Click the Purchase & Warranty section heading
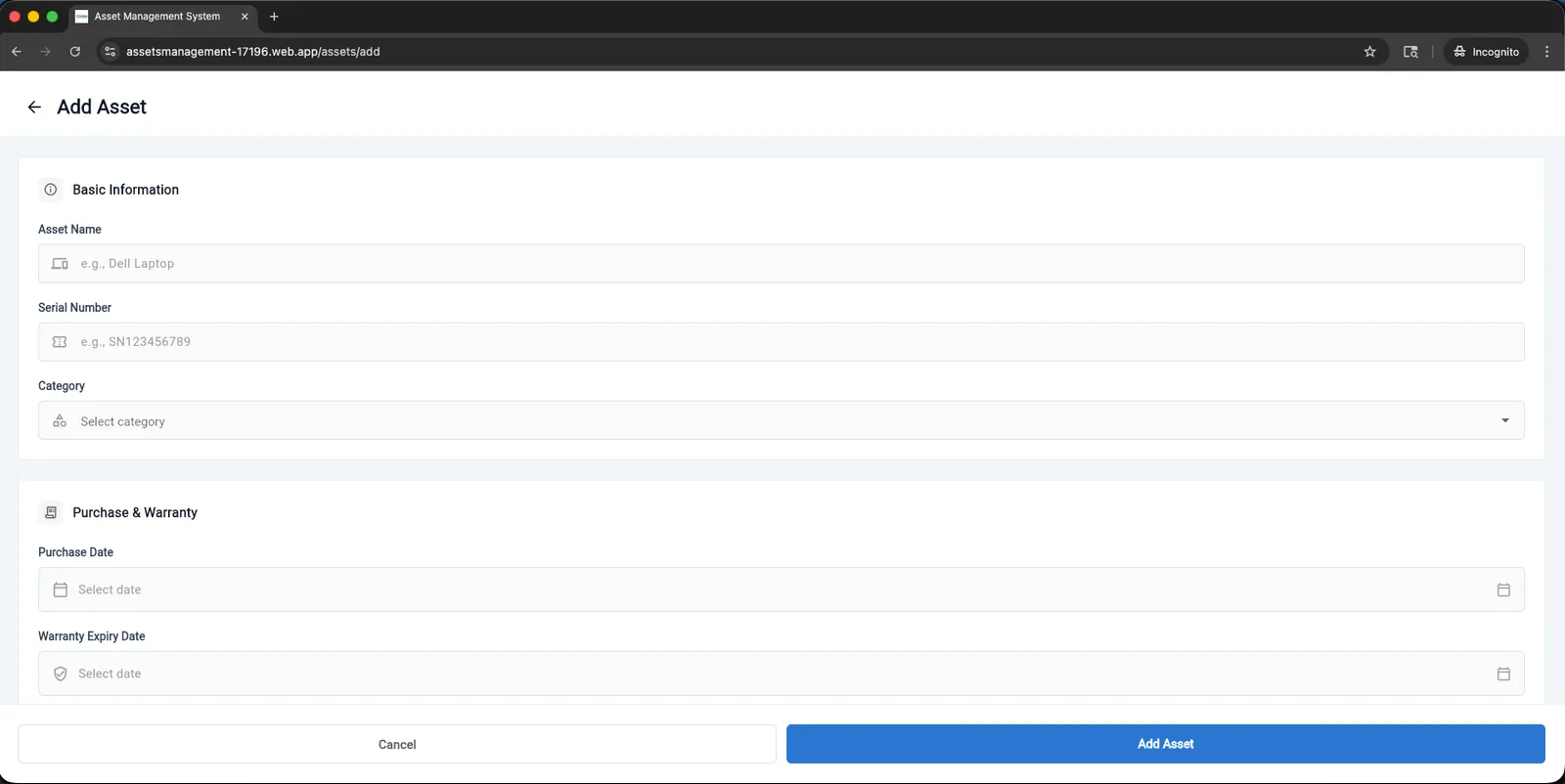 [135, 512]
